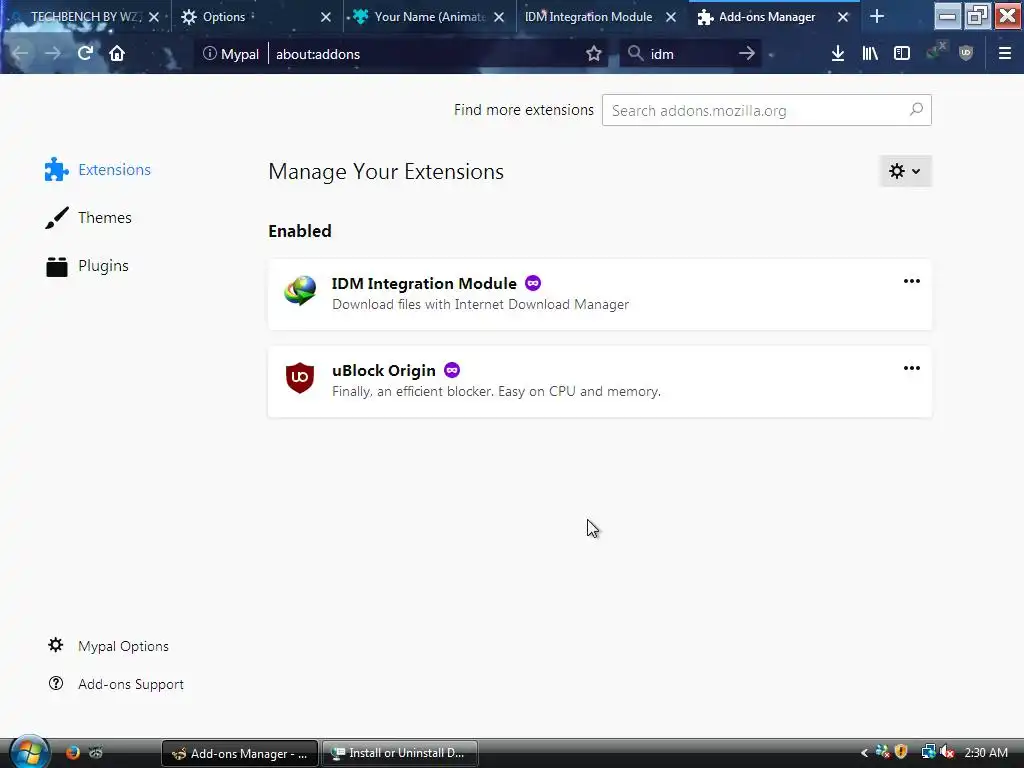Image resolution: width=1024 pixels, height=768 pixels.
Task: Close the Add-ons Manager tab
Action: pyautogui.click(x=843, y=17)
